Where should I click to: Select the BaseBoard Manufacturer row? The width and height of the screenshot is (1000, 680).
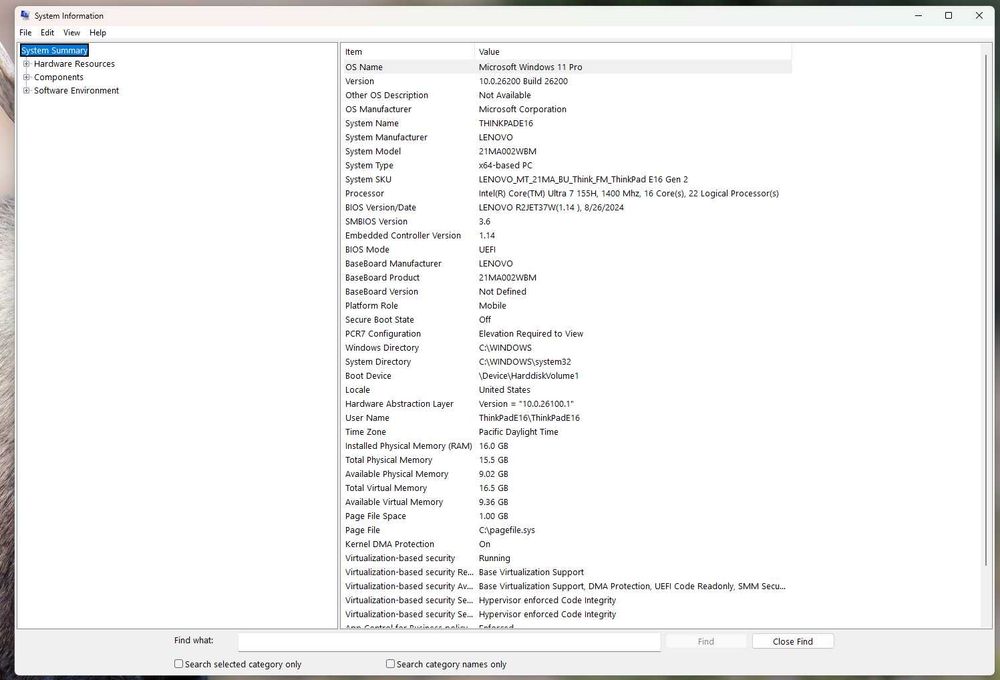(566, 263)
